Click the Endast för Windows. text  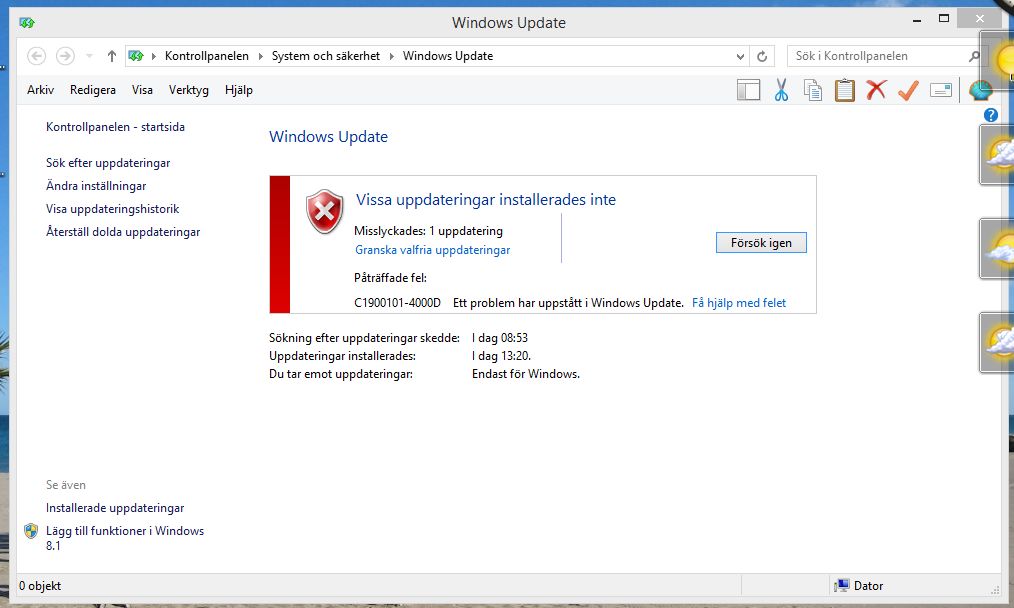(x=526, y=375)
